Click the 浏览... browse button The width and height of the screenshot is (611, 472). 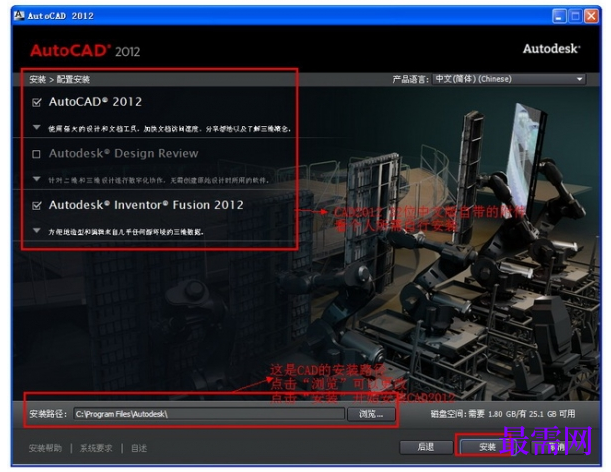click(x=371, y=414)
